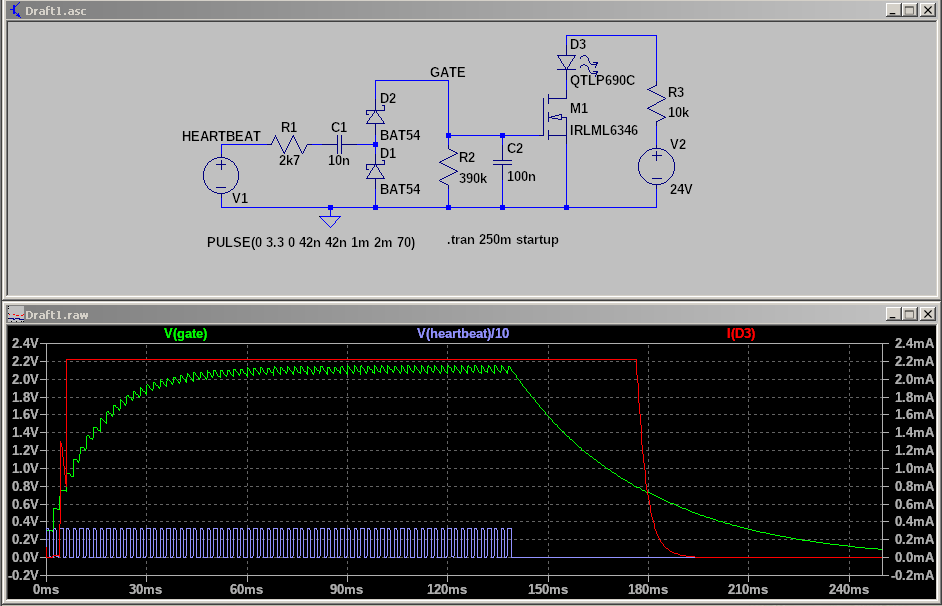Click the 240ms time axis label
This screenshot has height=606, width=942.
tap(849, 589)
